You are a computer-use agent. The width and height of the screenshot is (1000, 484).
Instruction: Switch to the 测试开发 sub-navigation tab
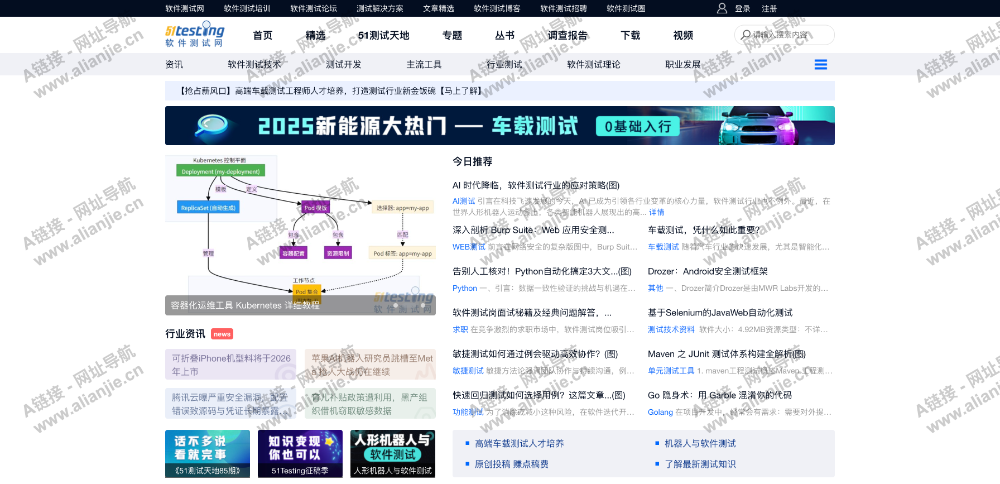344,64
